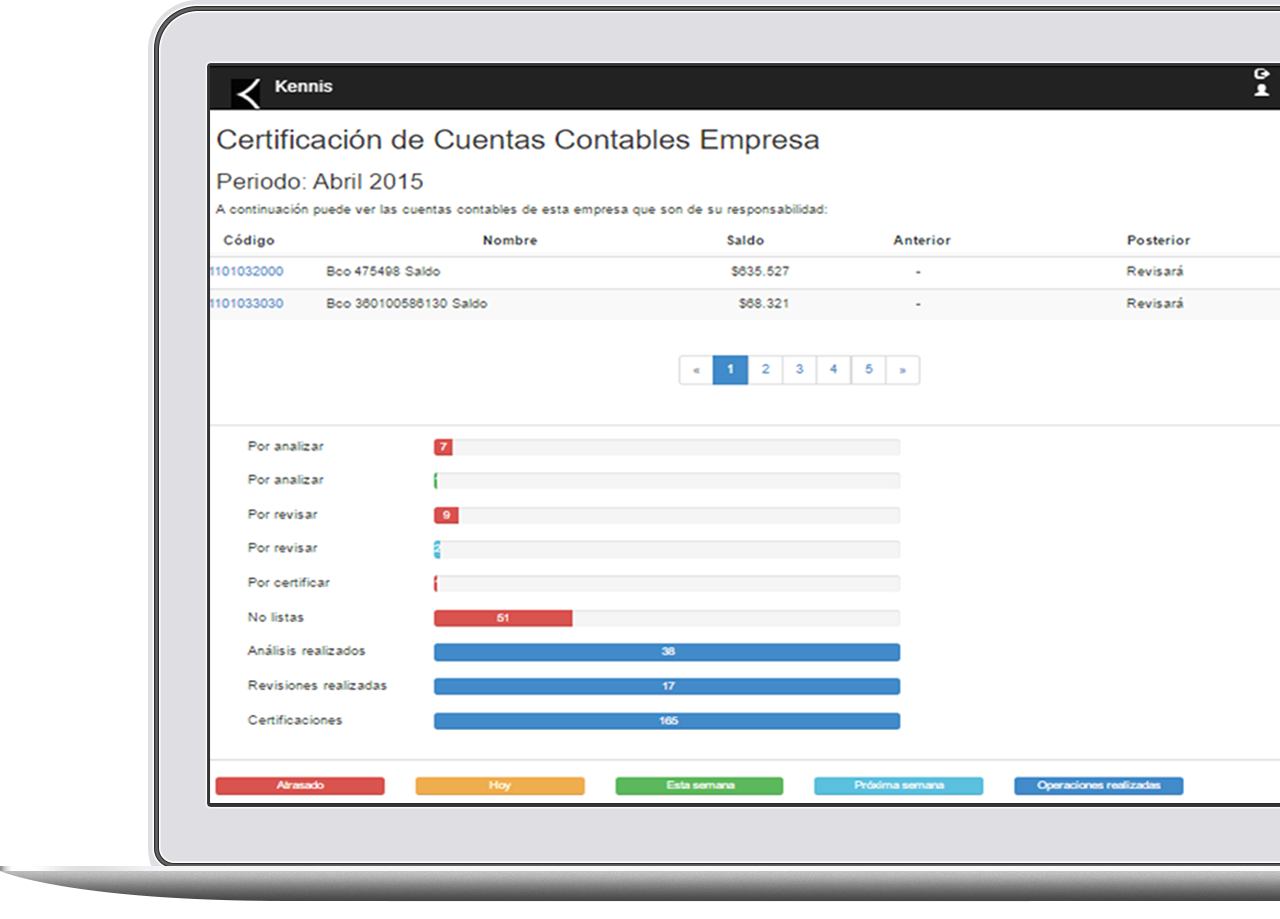This screenshot has width=1280, height=919.
Task: Click the Kennis brand name text
Action: coord(303,87)
